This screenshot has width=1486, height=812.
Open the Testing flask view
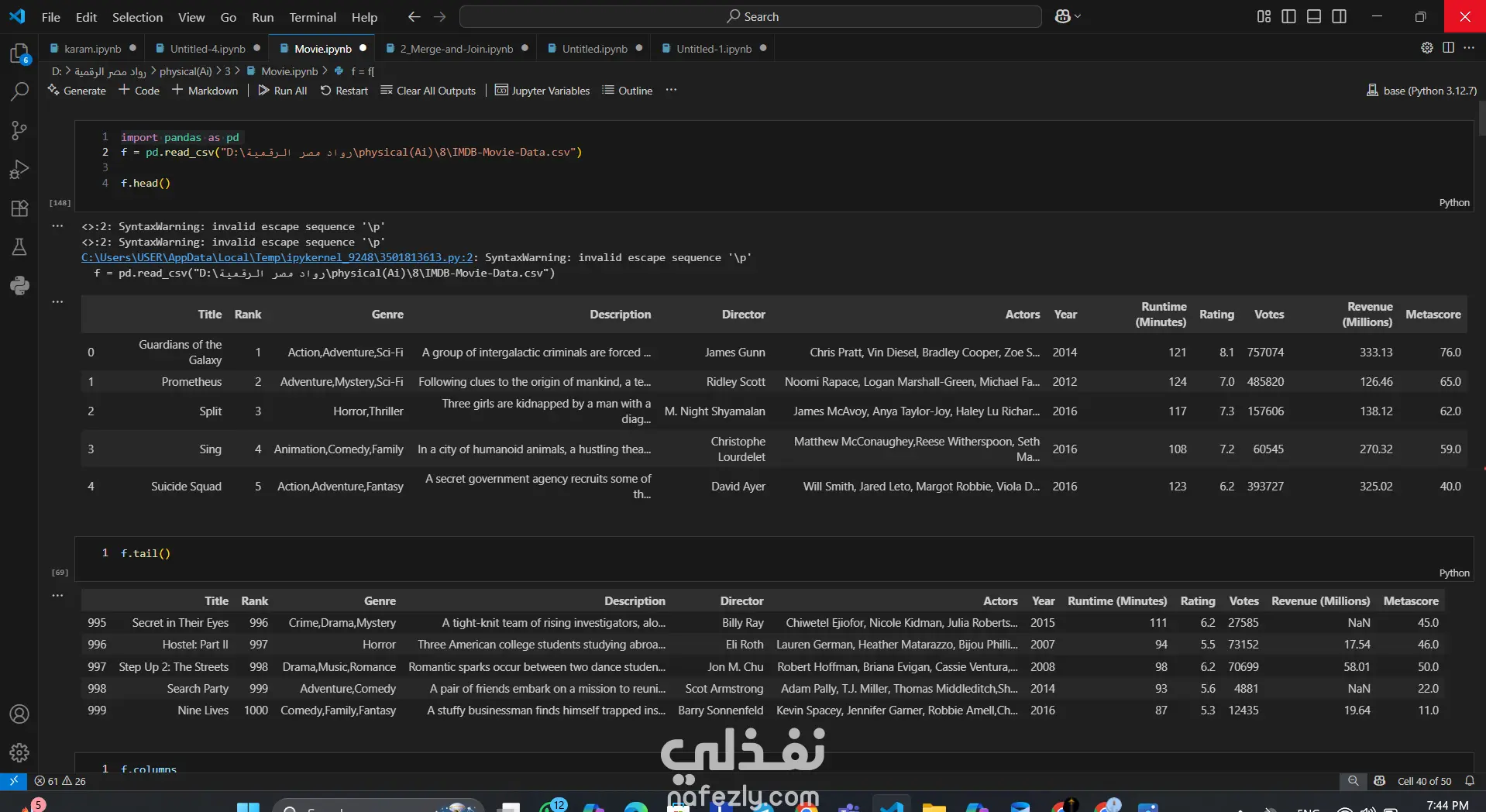19,246
